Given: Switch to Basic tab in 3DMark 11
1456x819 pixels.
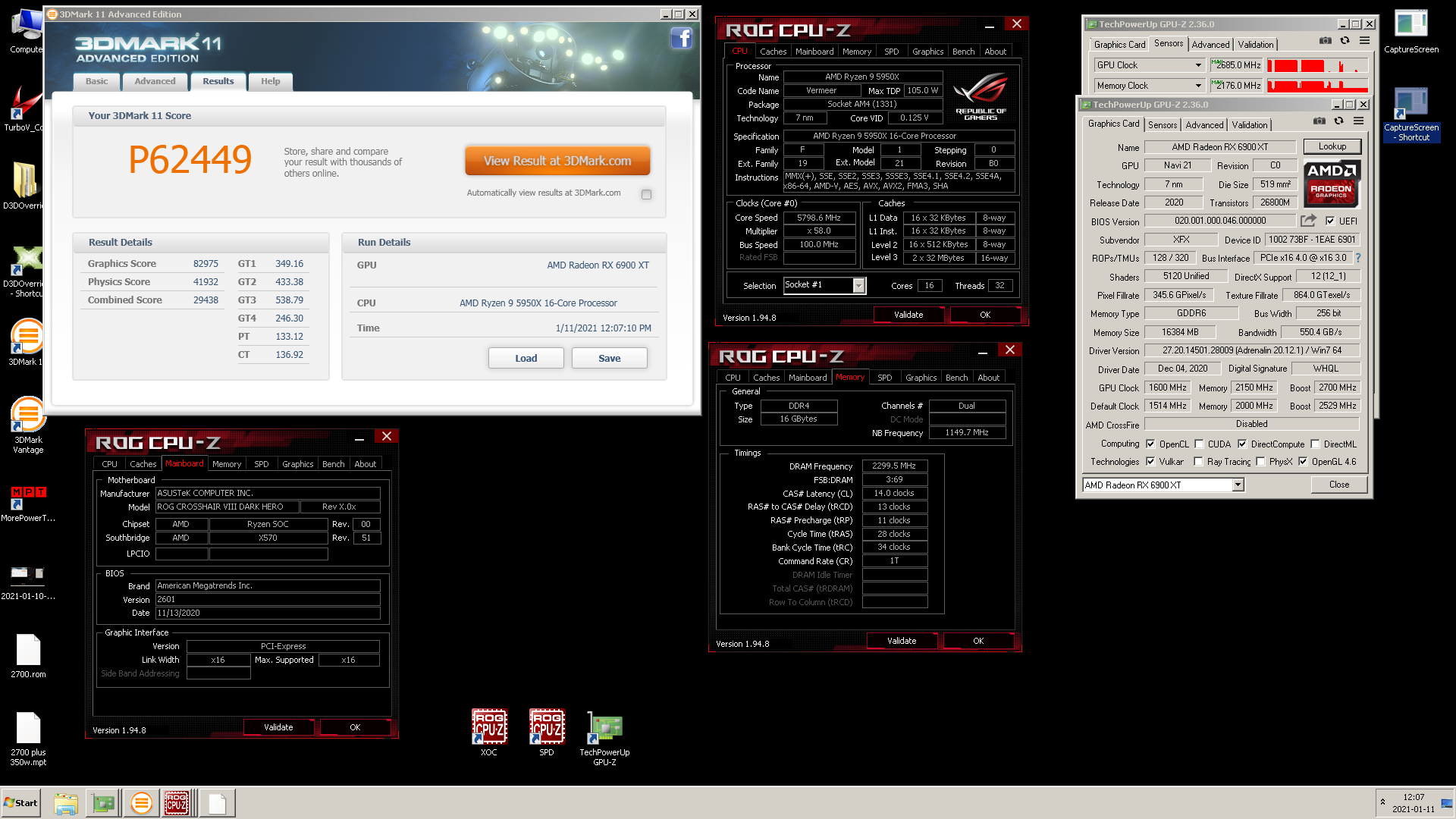Looking at the screenshot, I should coord(96,81).
